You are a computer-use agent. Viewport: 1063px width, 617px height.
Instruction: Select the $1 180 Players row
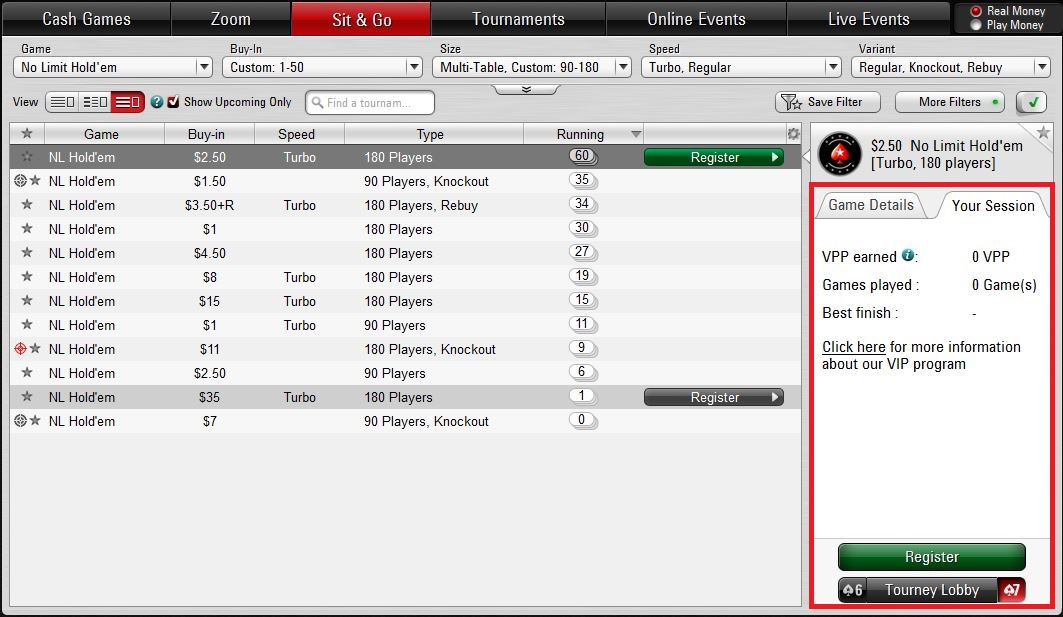405,229
